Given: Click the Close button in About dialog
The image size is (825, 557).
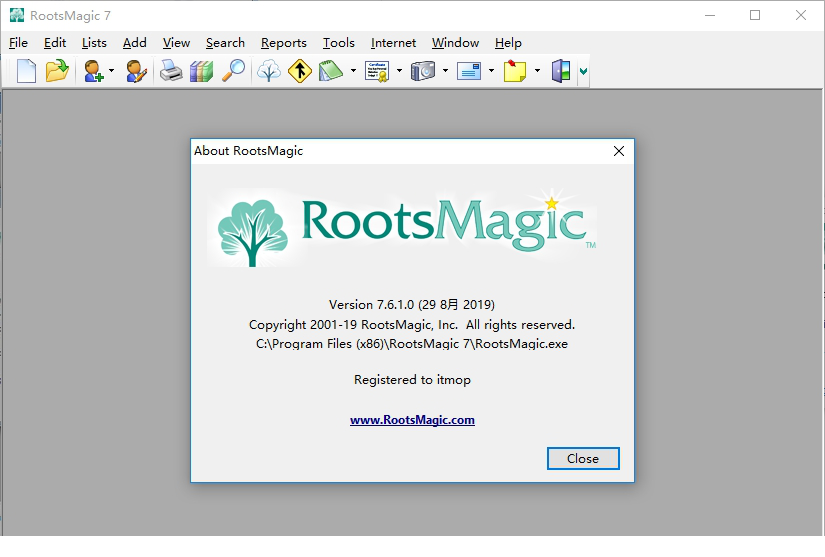Looking at the screenshot, I should (583, 459).
